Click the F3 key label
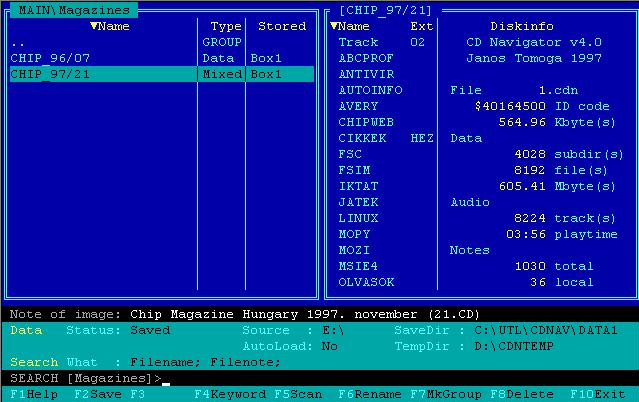 [138, 394]
